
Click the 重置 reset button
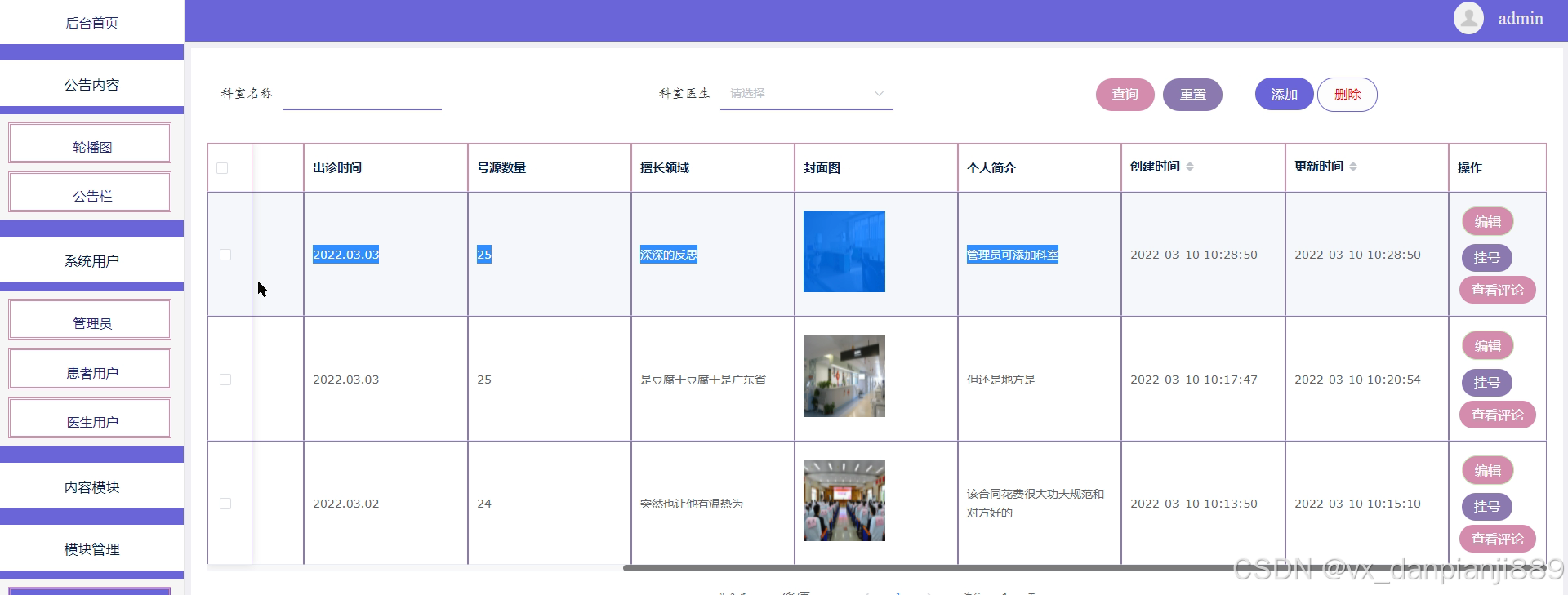pyautogui.click(x=1192, y=95)
